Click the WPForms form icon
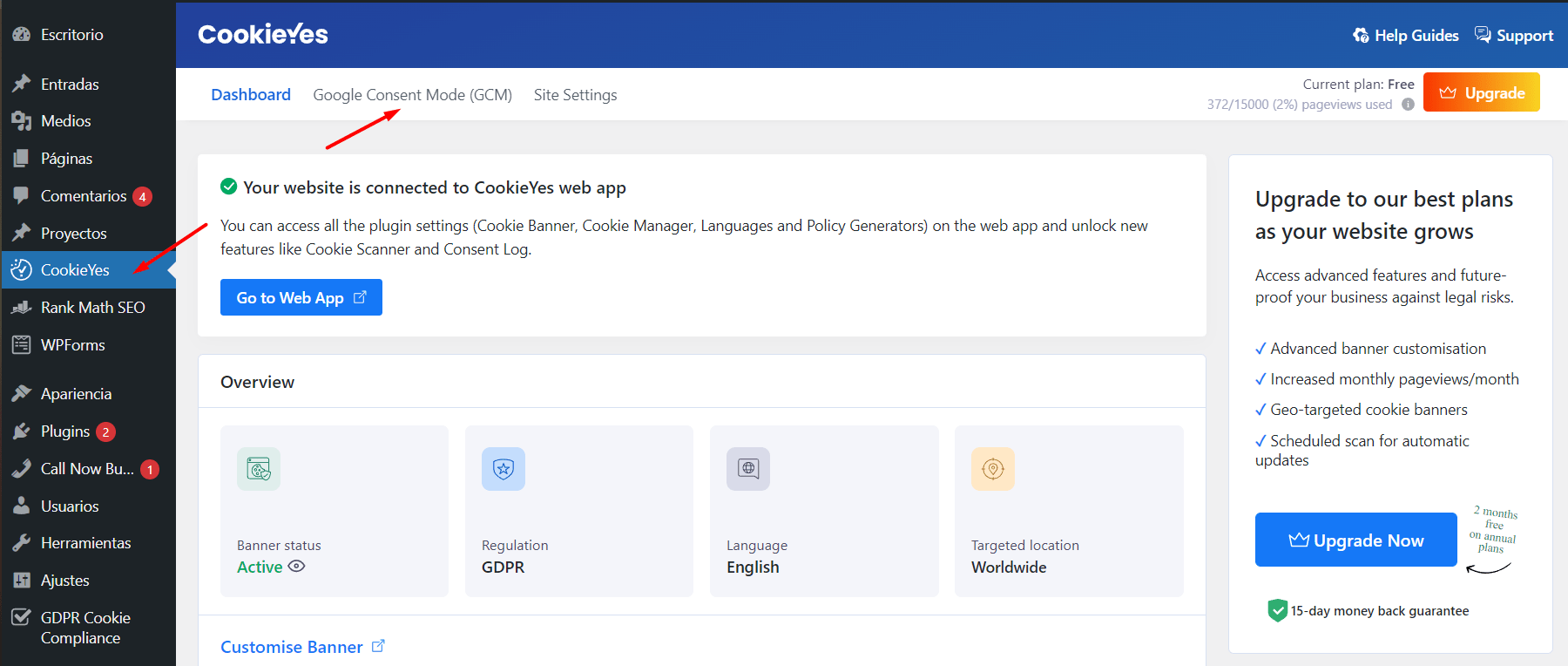Image resolution: width=1568 pixels, height=666 pixels. click(21, 345)
